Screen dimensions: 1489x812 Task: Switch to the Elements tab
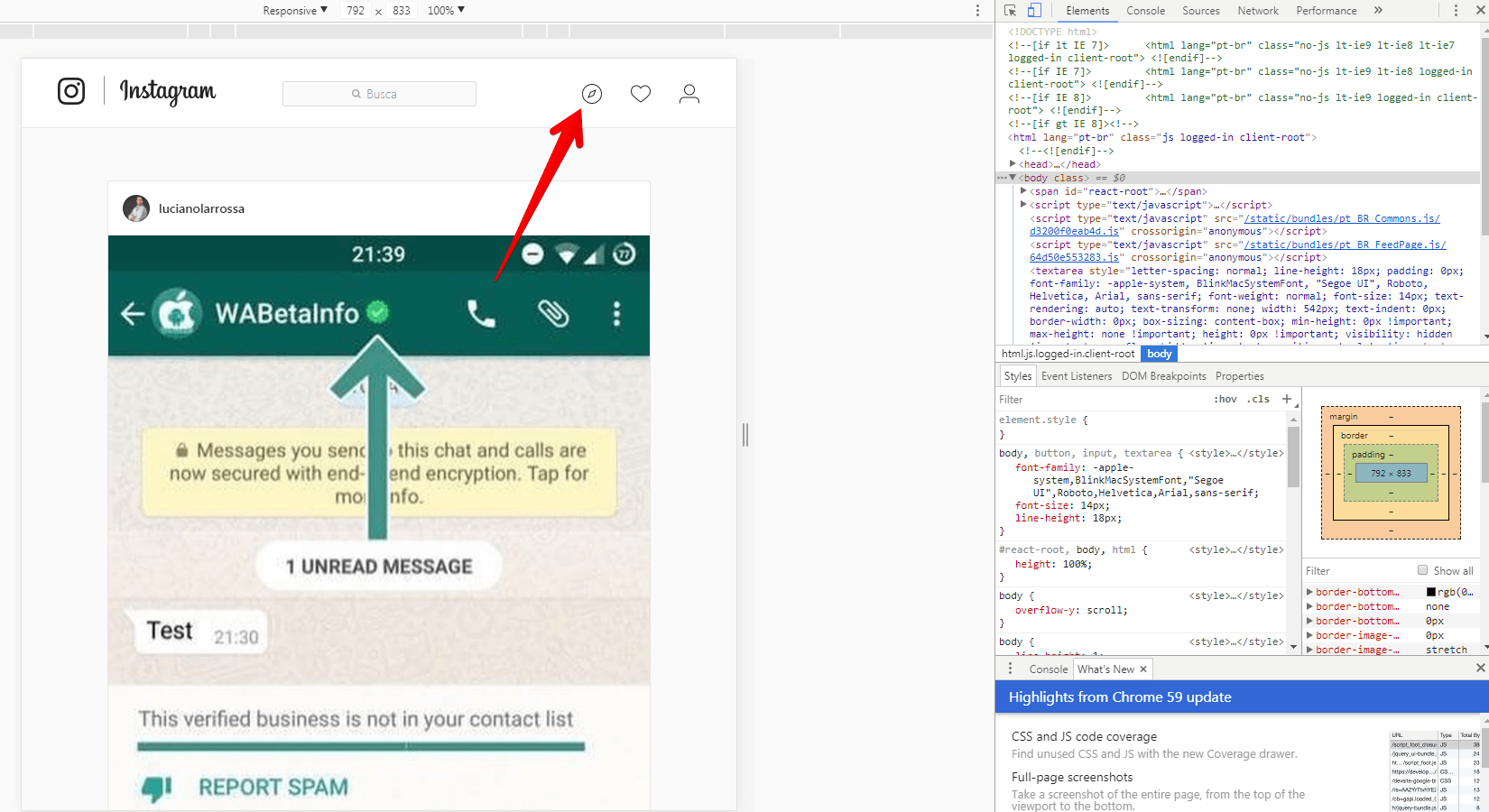[x=1087, y=11]
